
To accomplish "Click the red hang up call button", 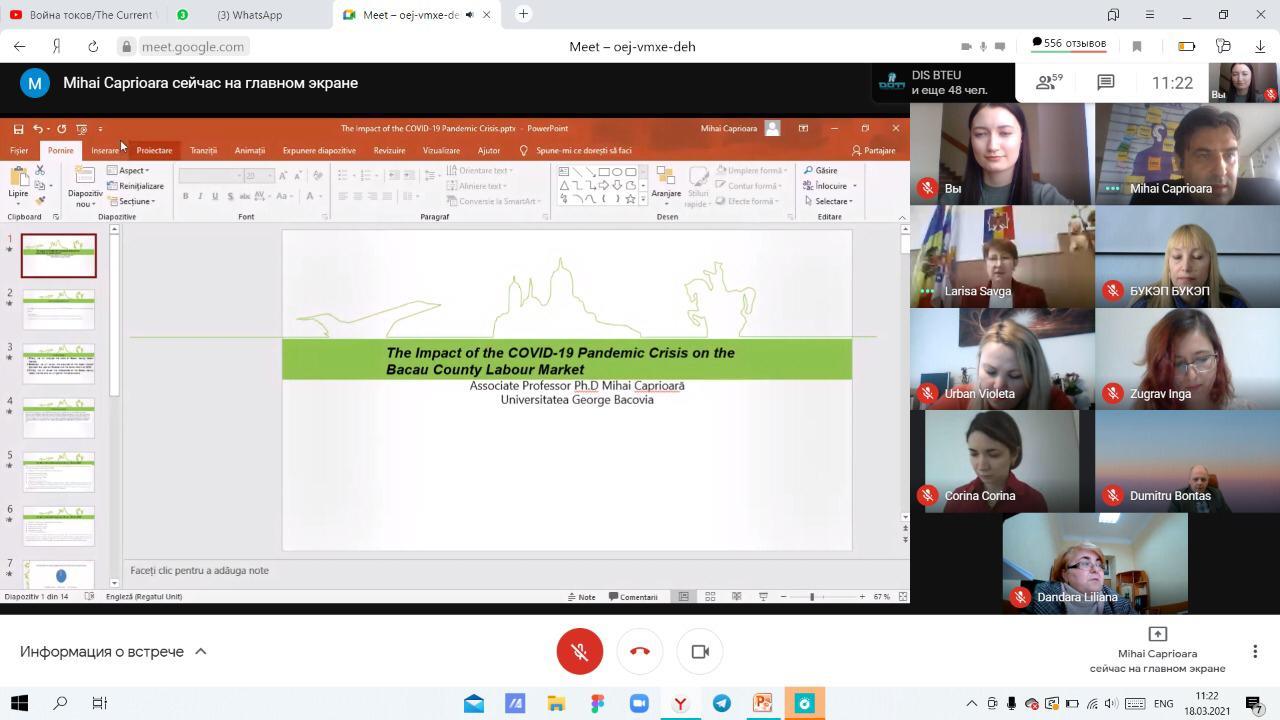I will coord(640,651).
